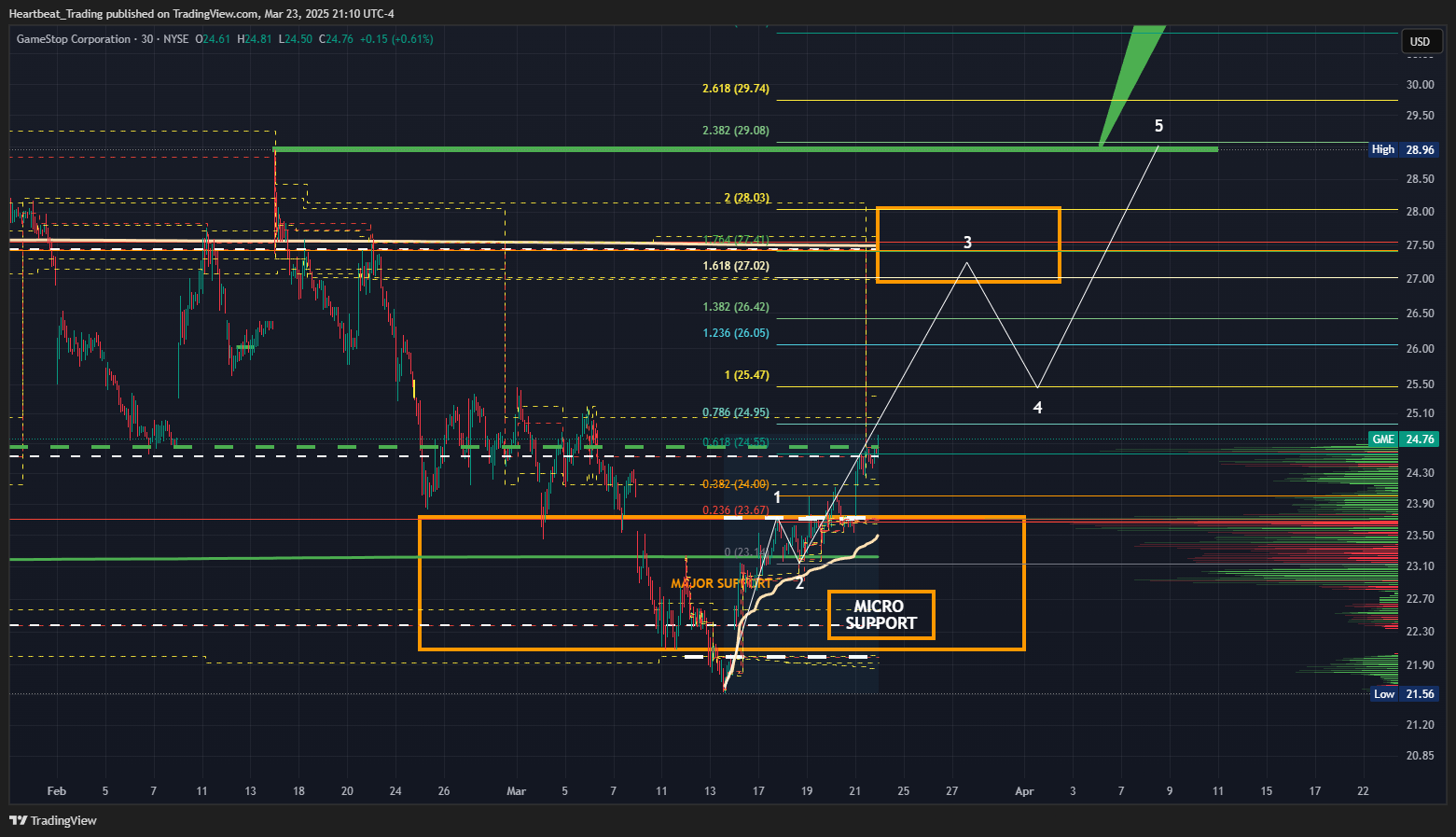The width and height of the screenshot is (1456, 837).
Task: Click the 21 date axis label
Action: point(854,791)
